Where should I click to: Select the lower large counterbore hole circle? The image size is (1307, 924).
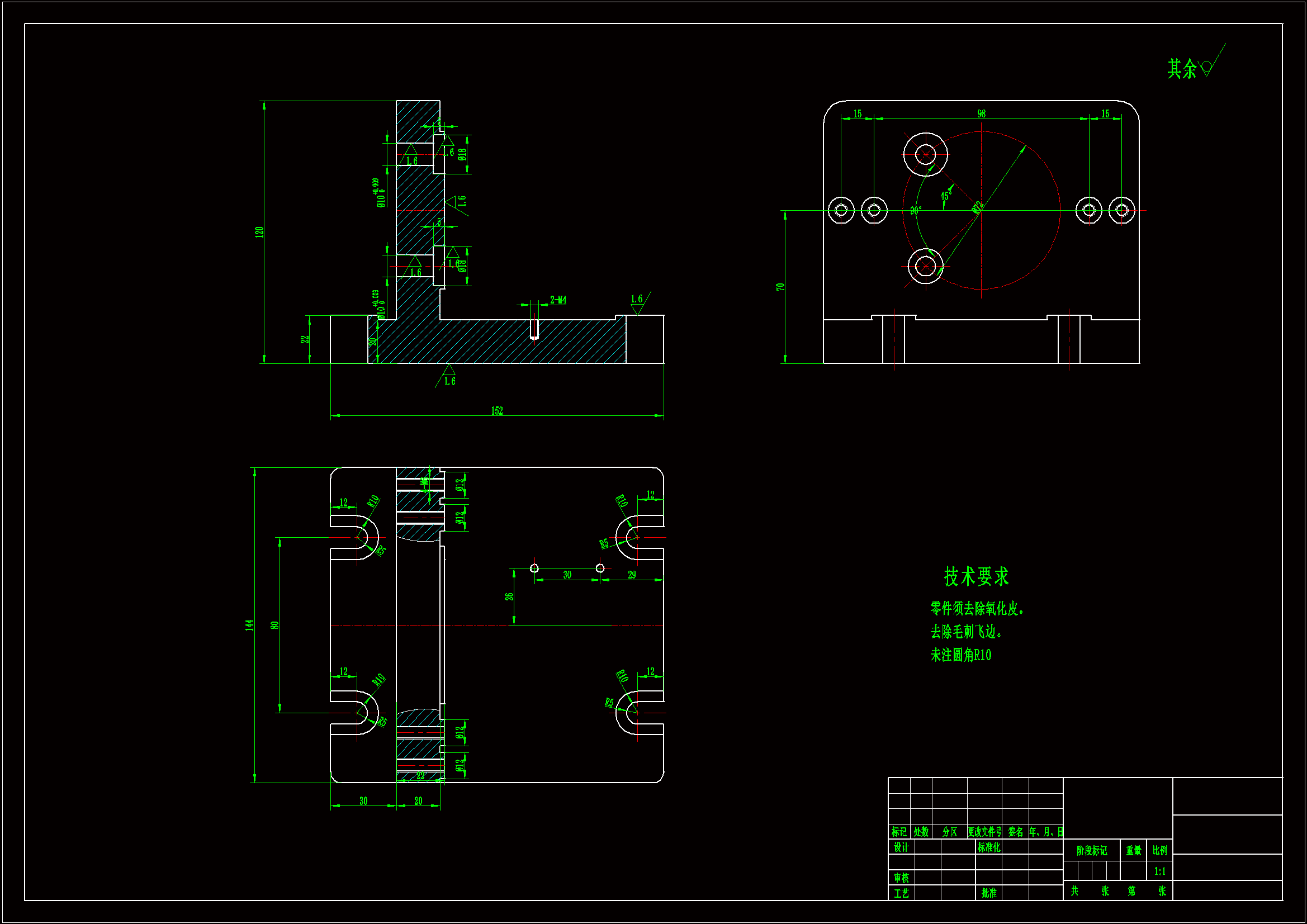click(x=926, y=266)
